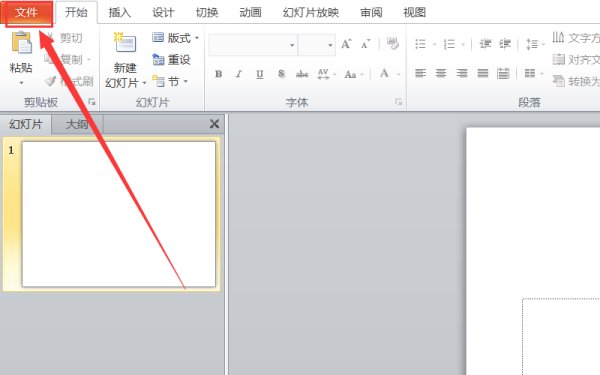The width and height of the screenshot is (600, 375).
Task: Open the 幻灯片放映 ribbon tab
Action: tap(311, 13)
